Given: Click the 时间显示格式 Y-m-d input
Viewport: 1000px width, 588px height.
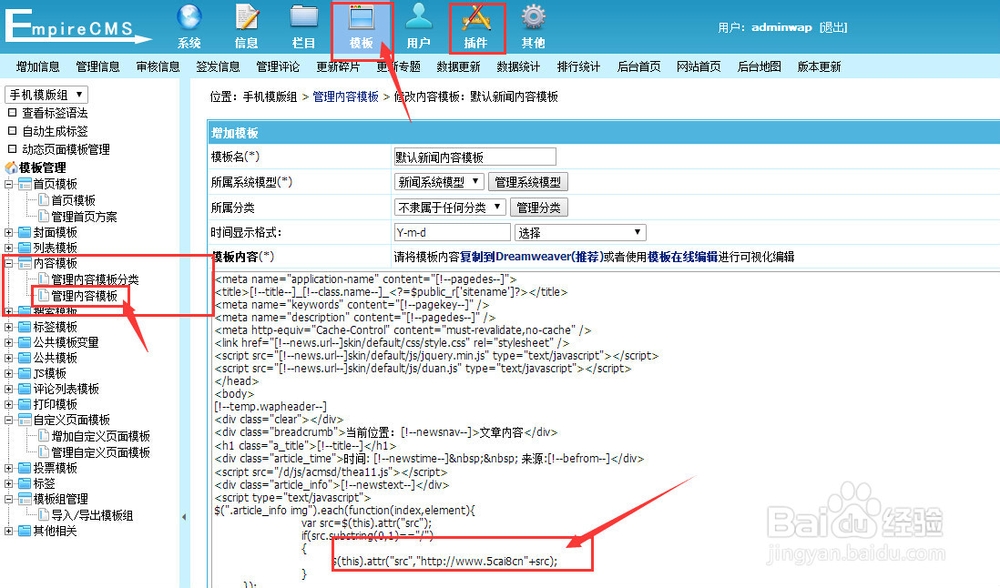Looking at the screenshot, I should pyautogui.click(x=452, y=233).
